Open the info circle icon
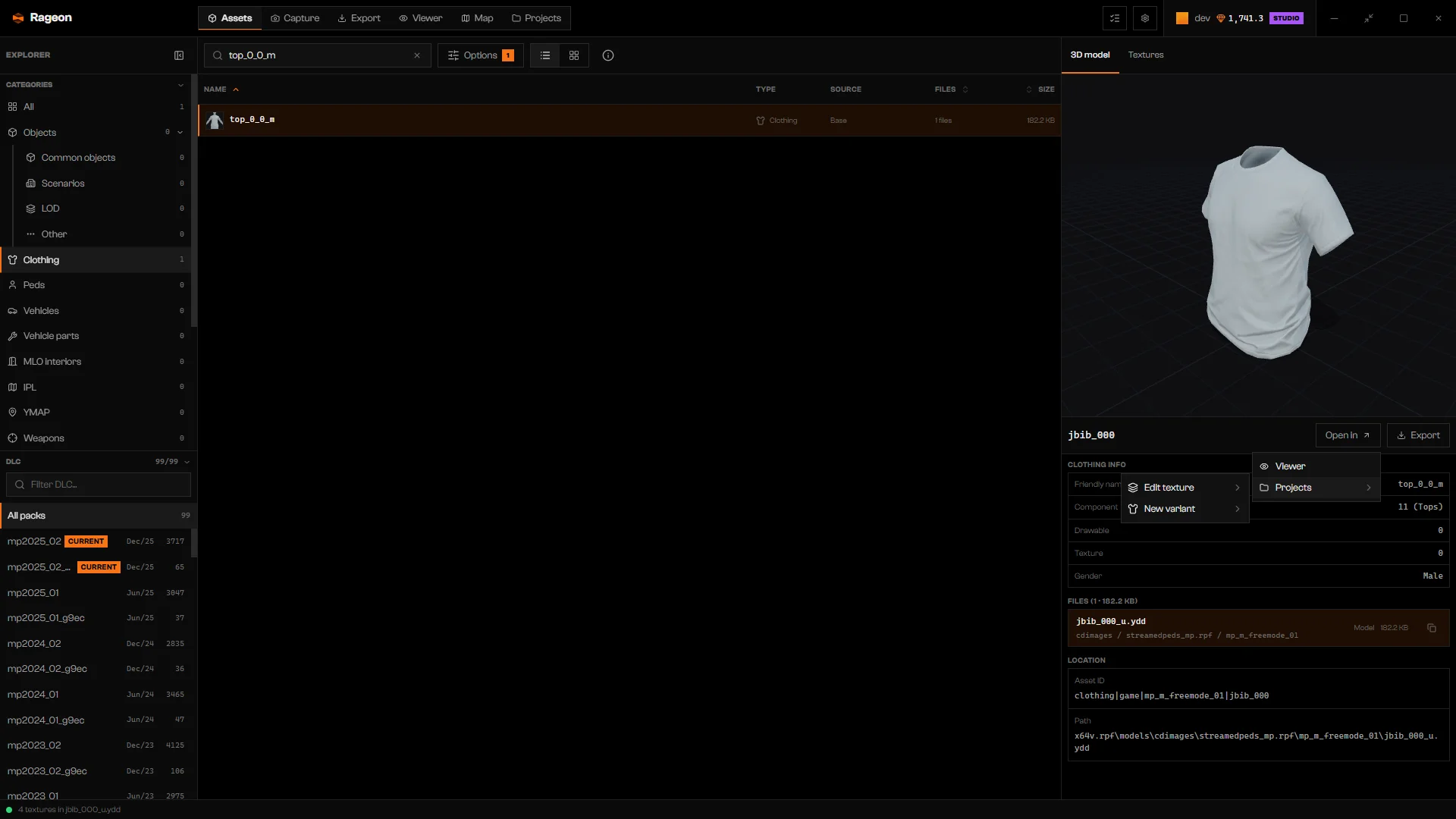 tap(608, 55)
